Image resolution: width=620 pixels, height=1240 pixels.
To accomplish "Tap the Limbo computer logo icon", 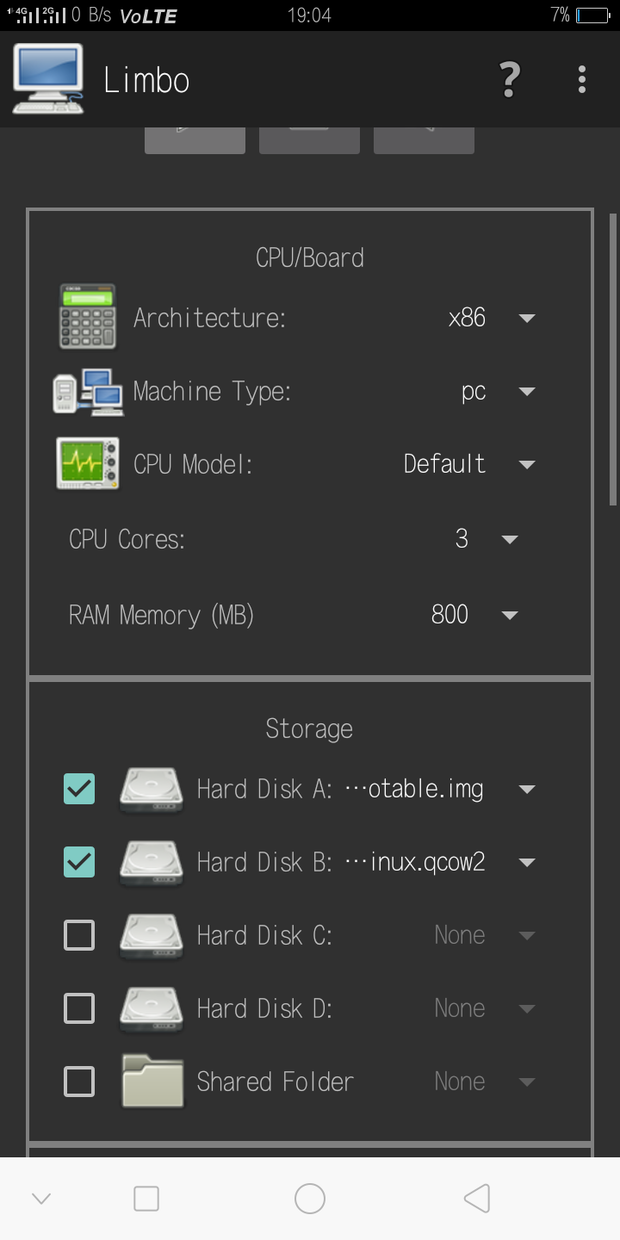I will click(x=48, y=80).
